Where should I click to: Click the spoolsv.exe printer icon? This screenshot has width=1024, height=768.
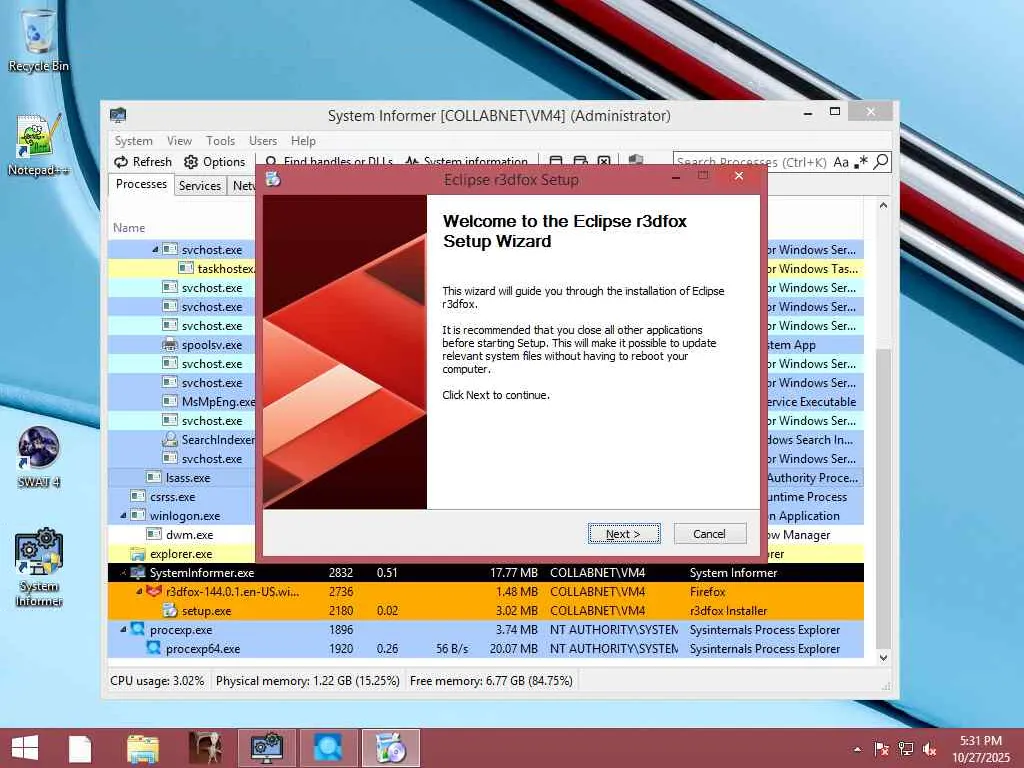[x=170, y=344]
